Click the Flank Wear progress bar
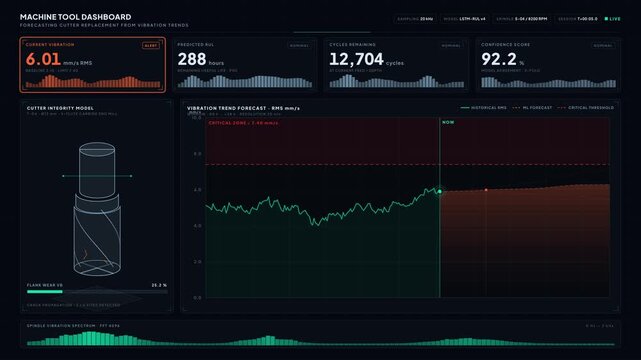Image resolution: width=641 pixels, height=360 pixels. [x=97, y=292]
